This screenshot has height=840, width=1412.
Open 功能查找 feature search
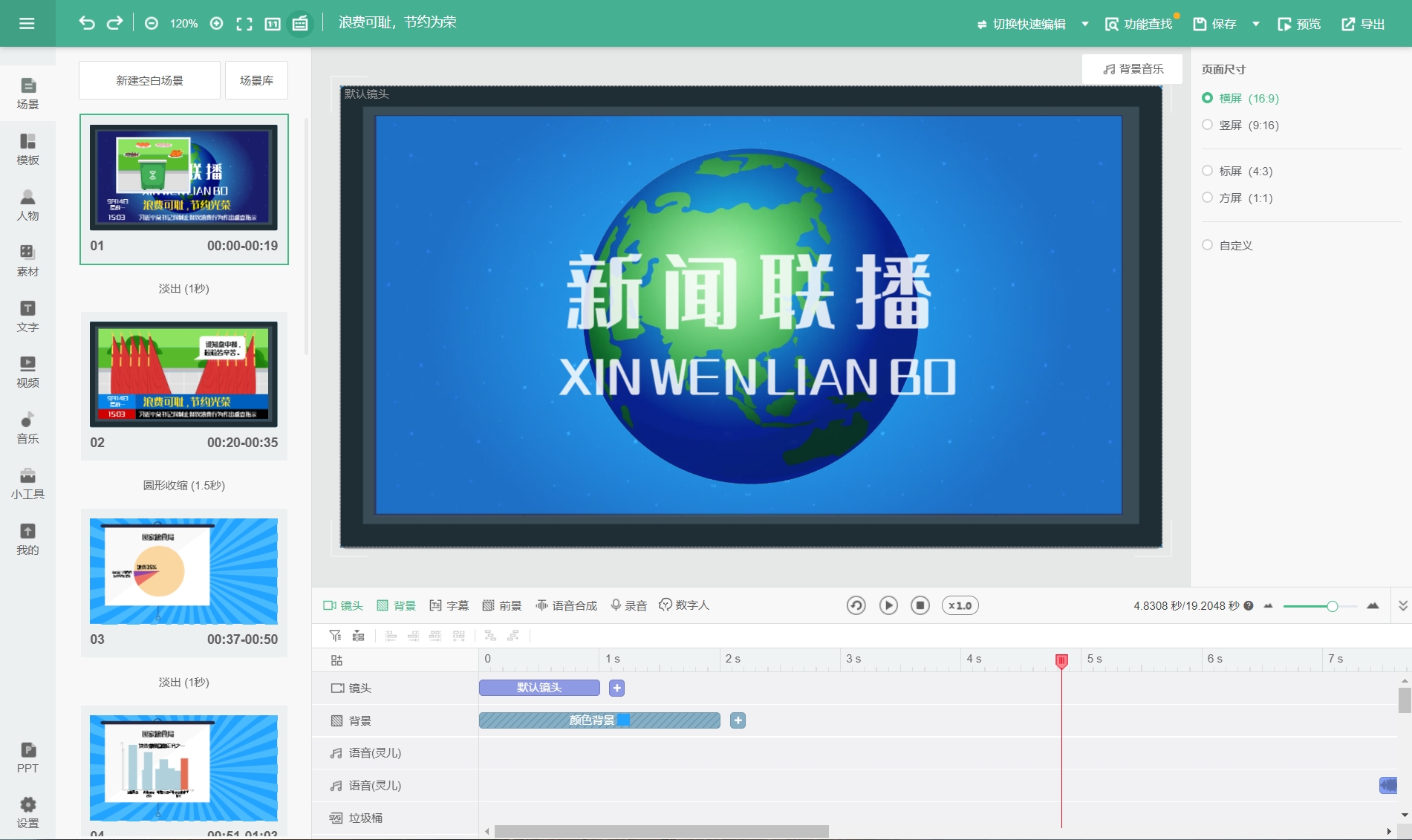(1139, 24)
